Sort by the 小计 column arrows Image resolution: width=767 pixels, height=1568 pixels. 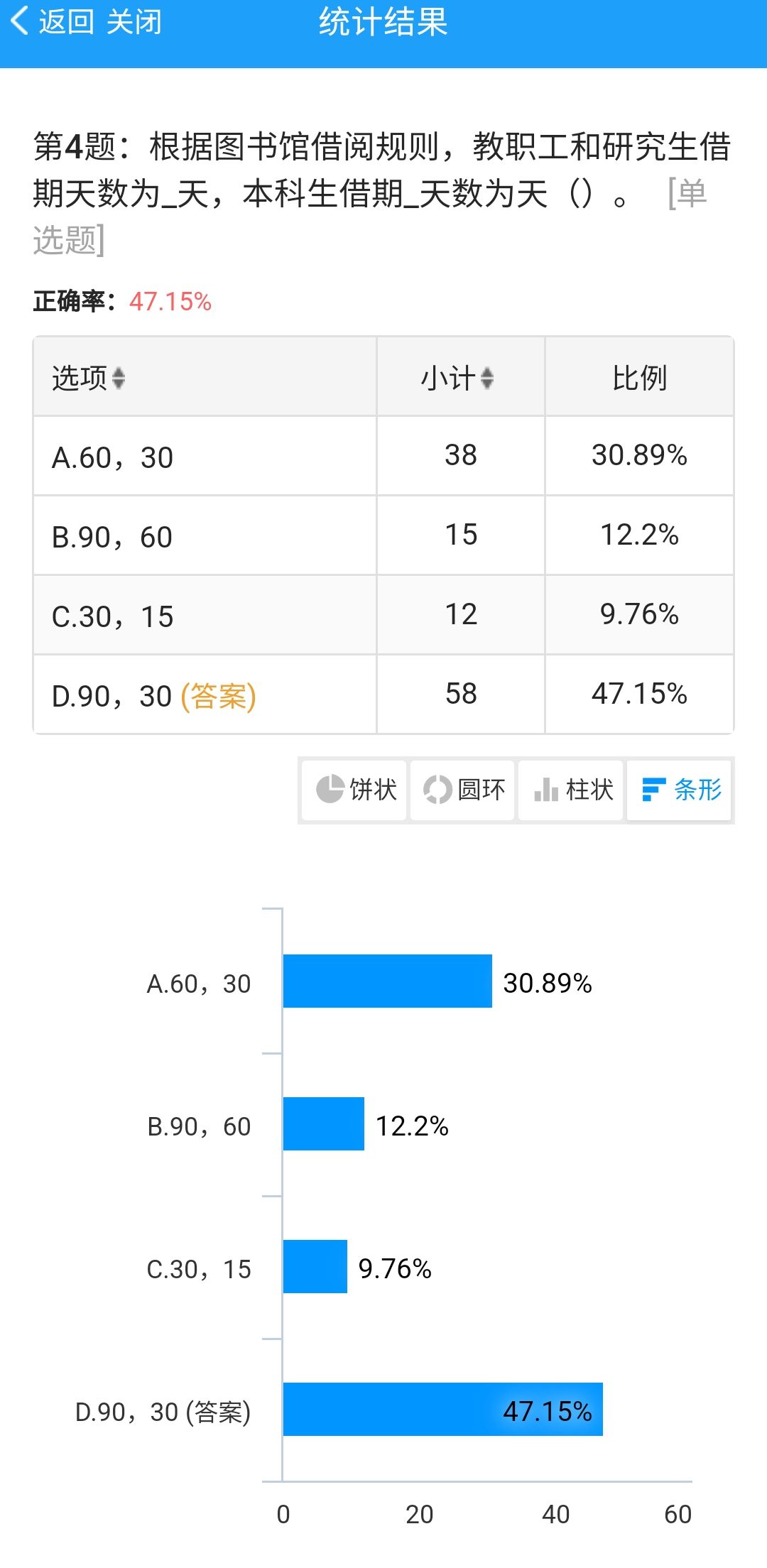click(x=487, y=378)
